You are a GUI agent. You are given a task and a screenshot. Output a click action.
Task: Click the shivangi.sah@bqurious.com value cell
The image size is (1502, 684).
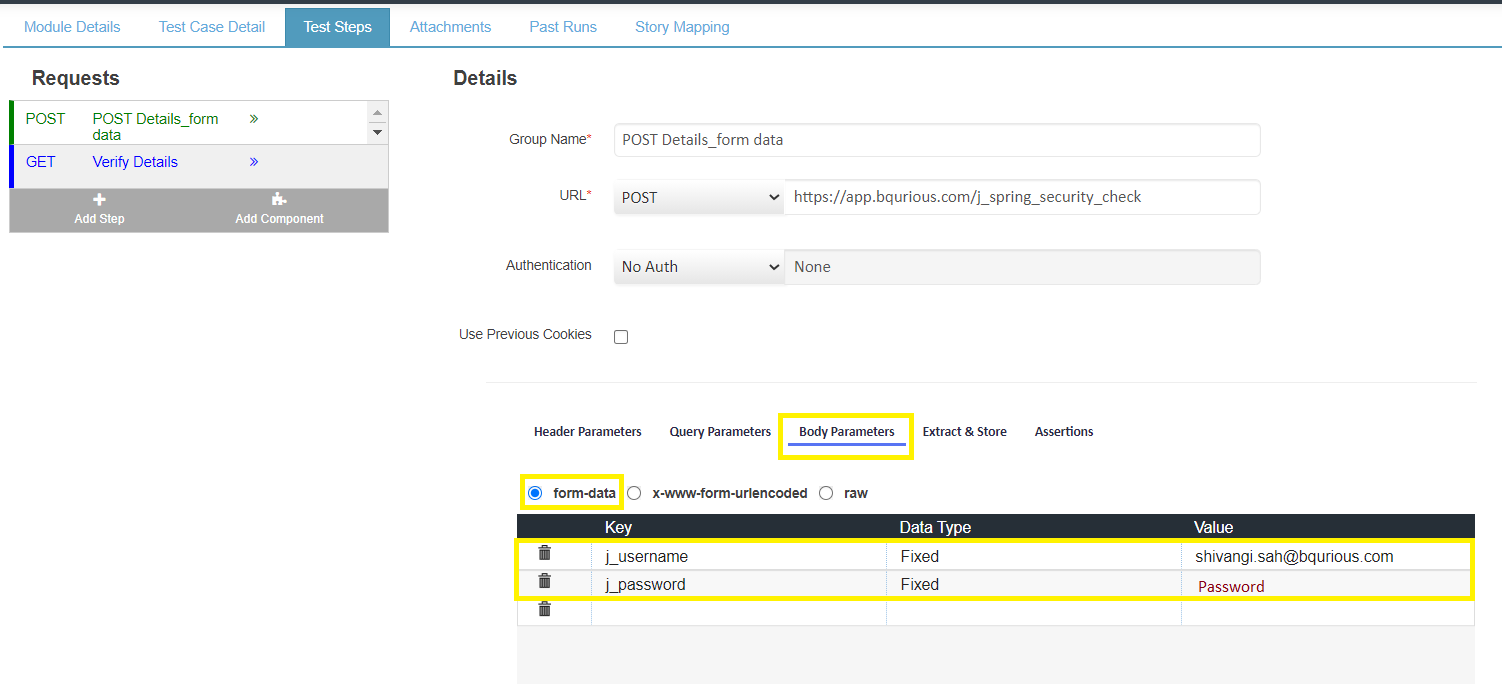coord(1326,556)
